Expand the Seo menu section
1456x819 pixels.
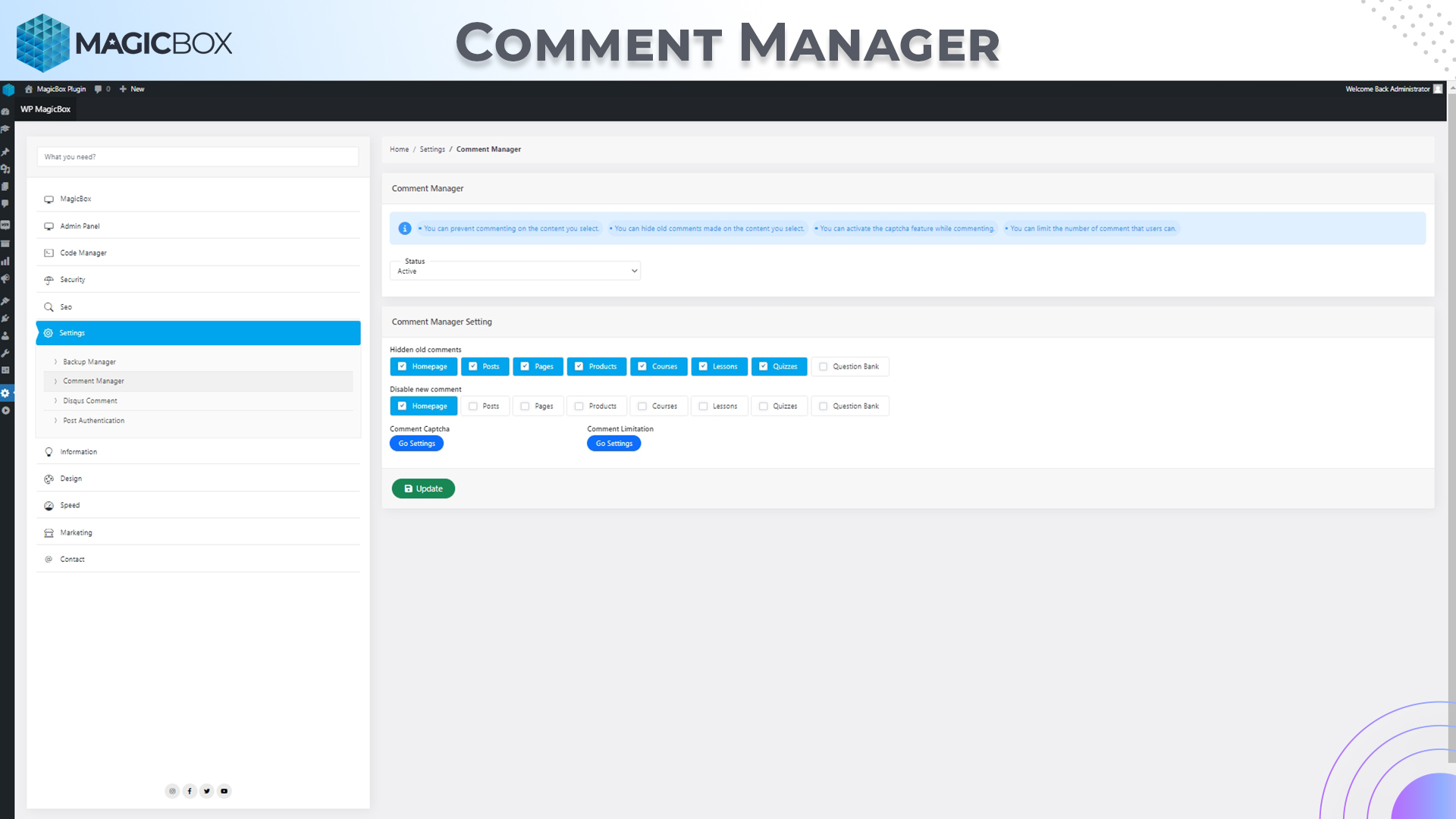[198, 307]
